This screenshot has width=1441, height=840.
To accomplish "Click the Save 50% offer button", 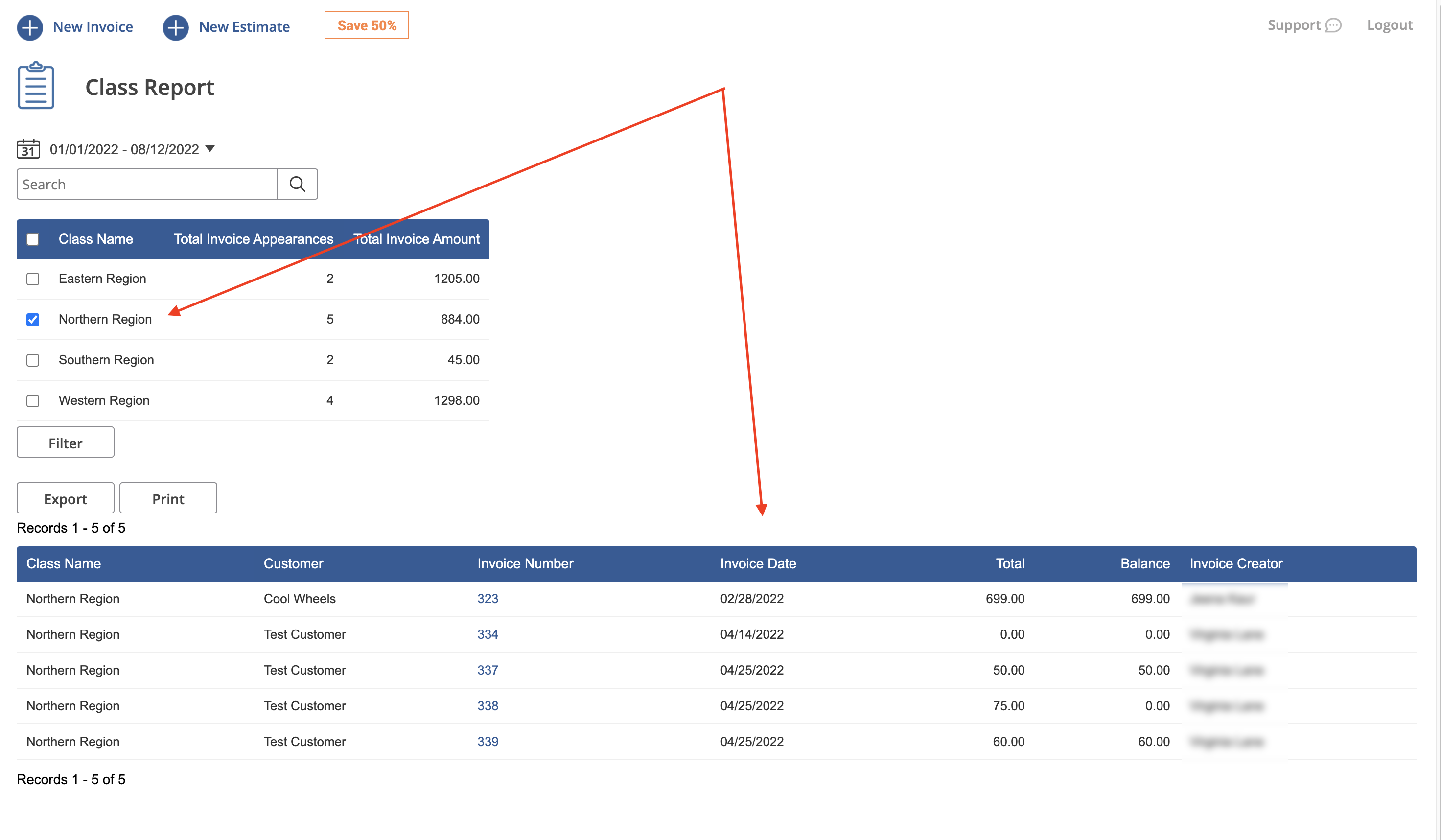I will pyautogui.click(x=367, y=25).
